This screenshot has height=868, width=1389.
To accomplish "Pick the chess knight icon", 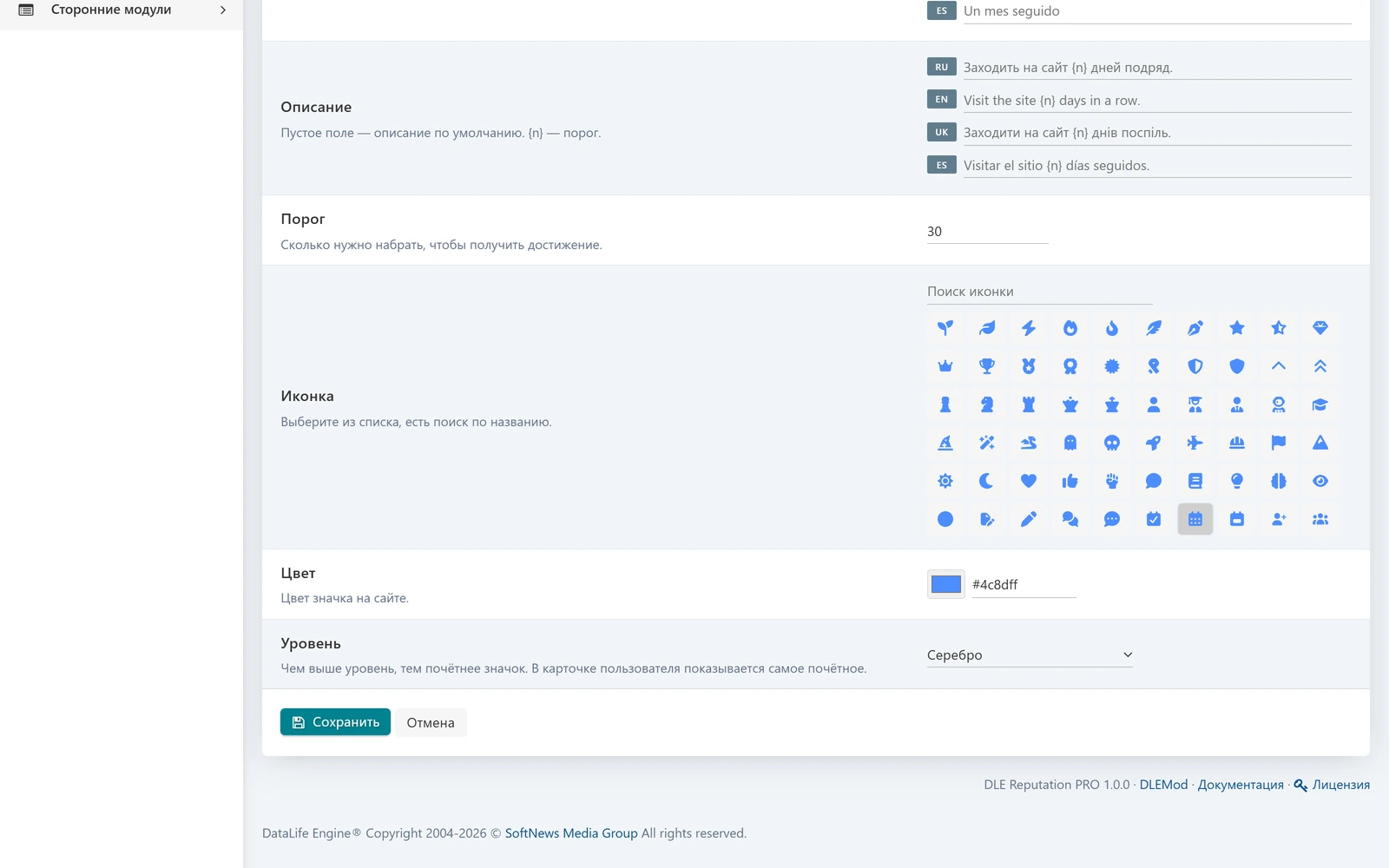I will 987,404.
